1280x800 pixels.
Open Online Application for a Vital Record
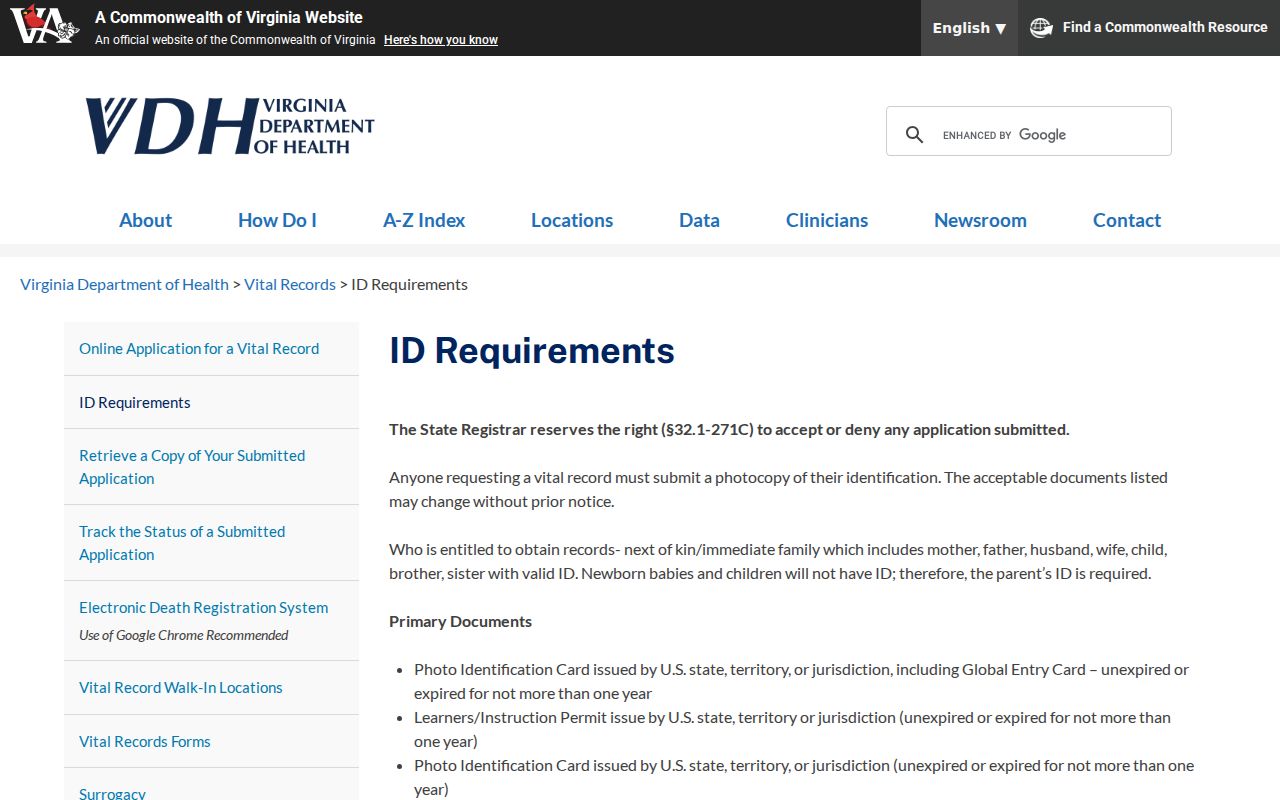[x=199, y=348]
